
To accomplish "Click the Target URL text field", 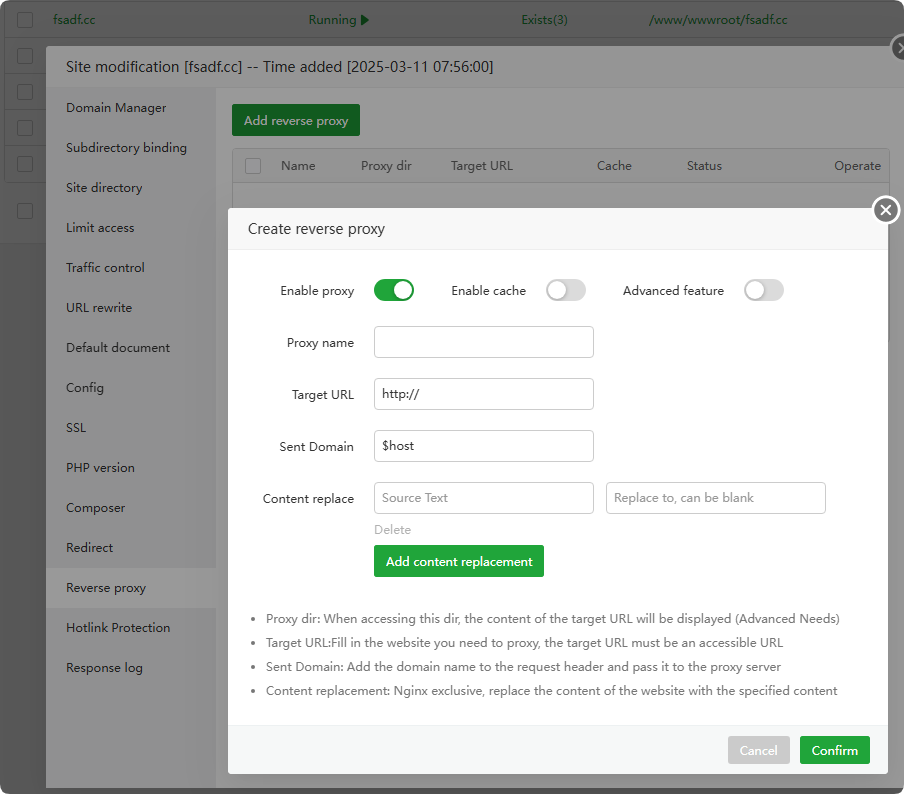I will pos(483,394).
